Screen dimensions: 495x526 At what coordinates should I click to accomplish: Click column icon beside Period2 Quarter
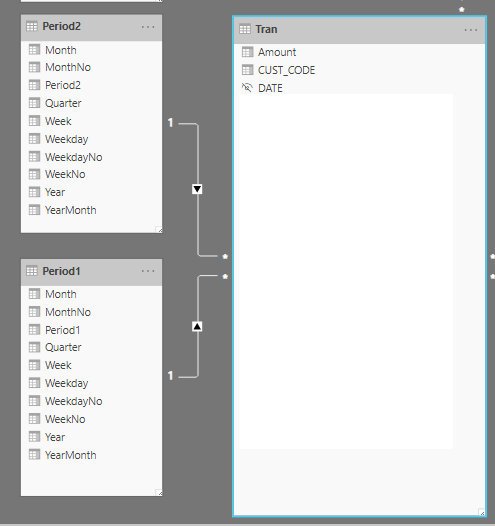(x=34, y=103)
